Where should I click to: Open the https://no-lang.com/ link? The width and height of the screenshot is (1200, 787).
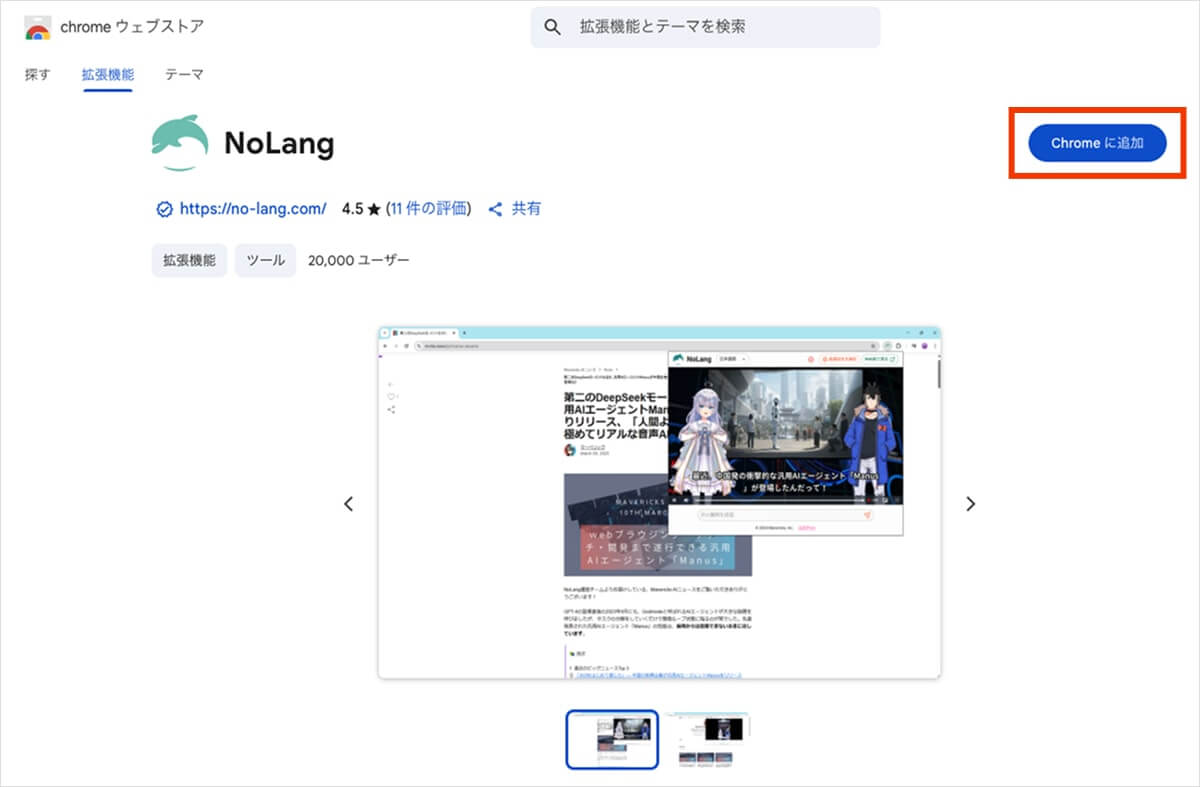pyautogui.click(x=253, y=209)
